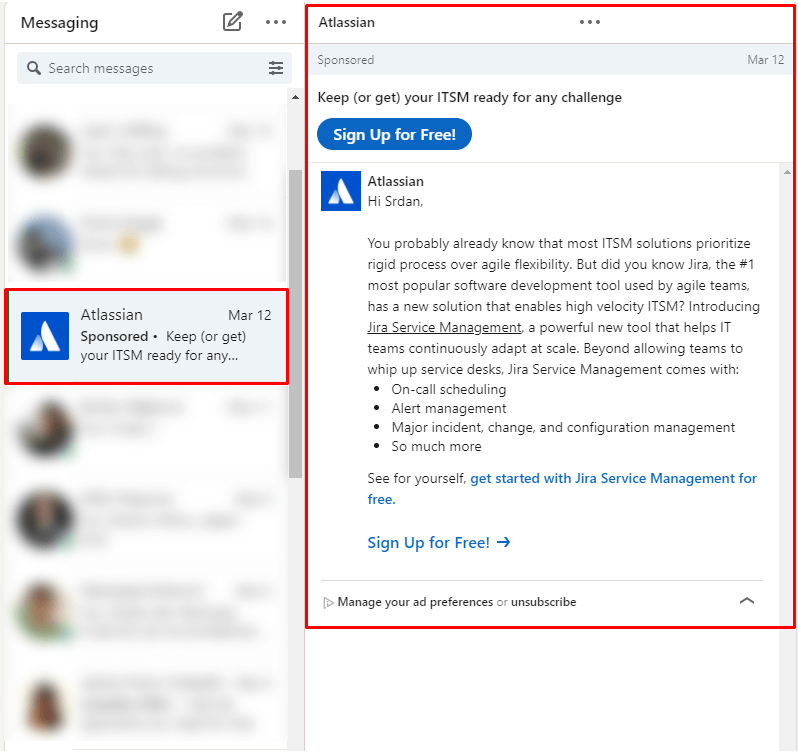Click the message pane scroll up arrow

click(787, 173)
